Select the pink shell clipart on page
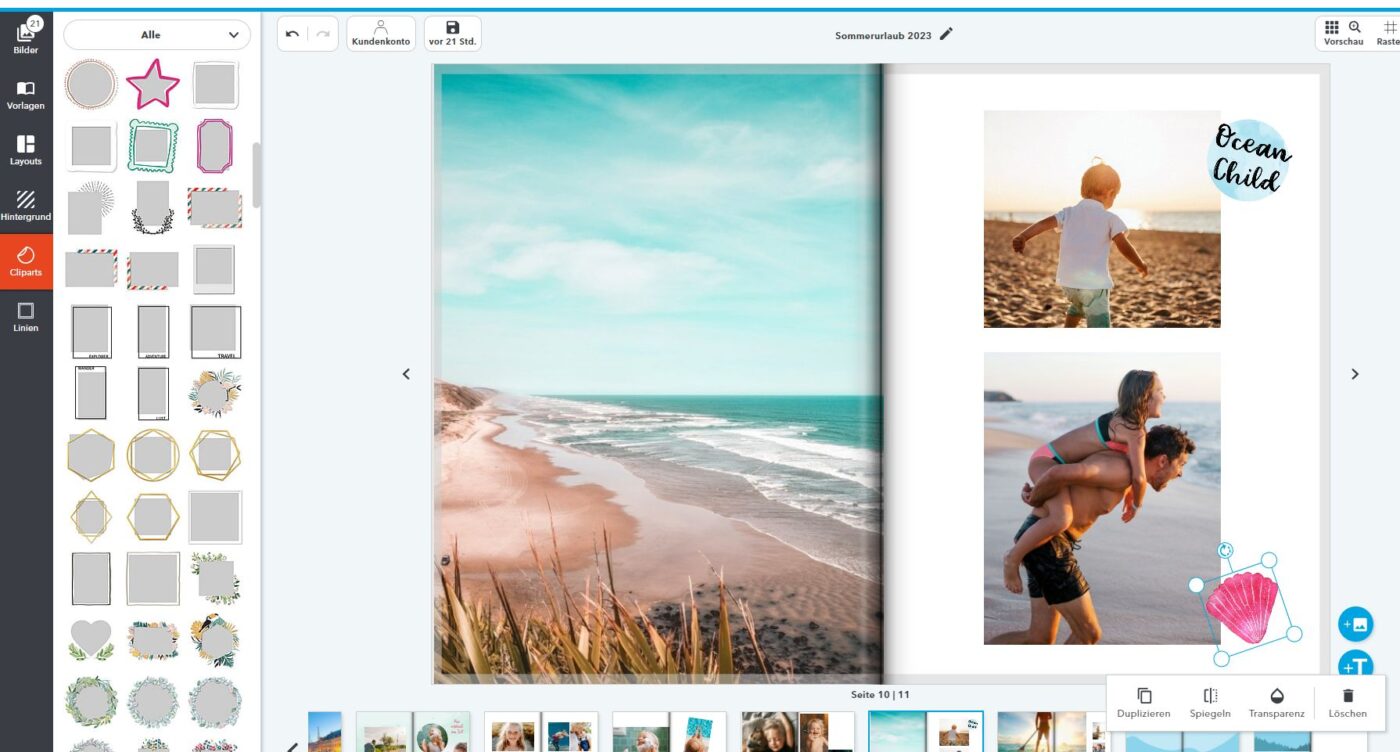The image size is (1400, 752). tap(1243, 608)
